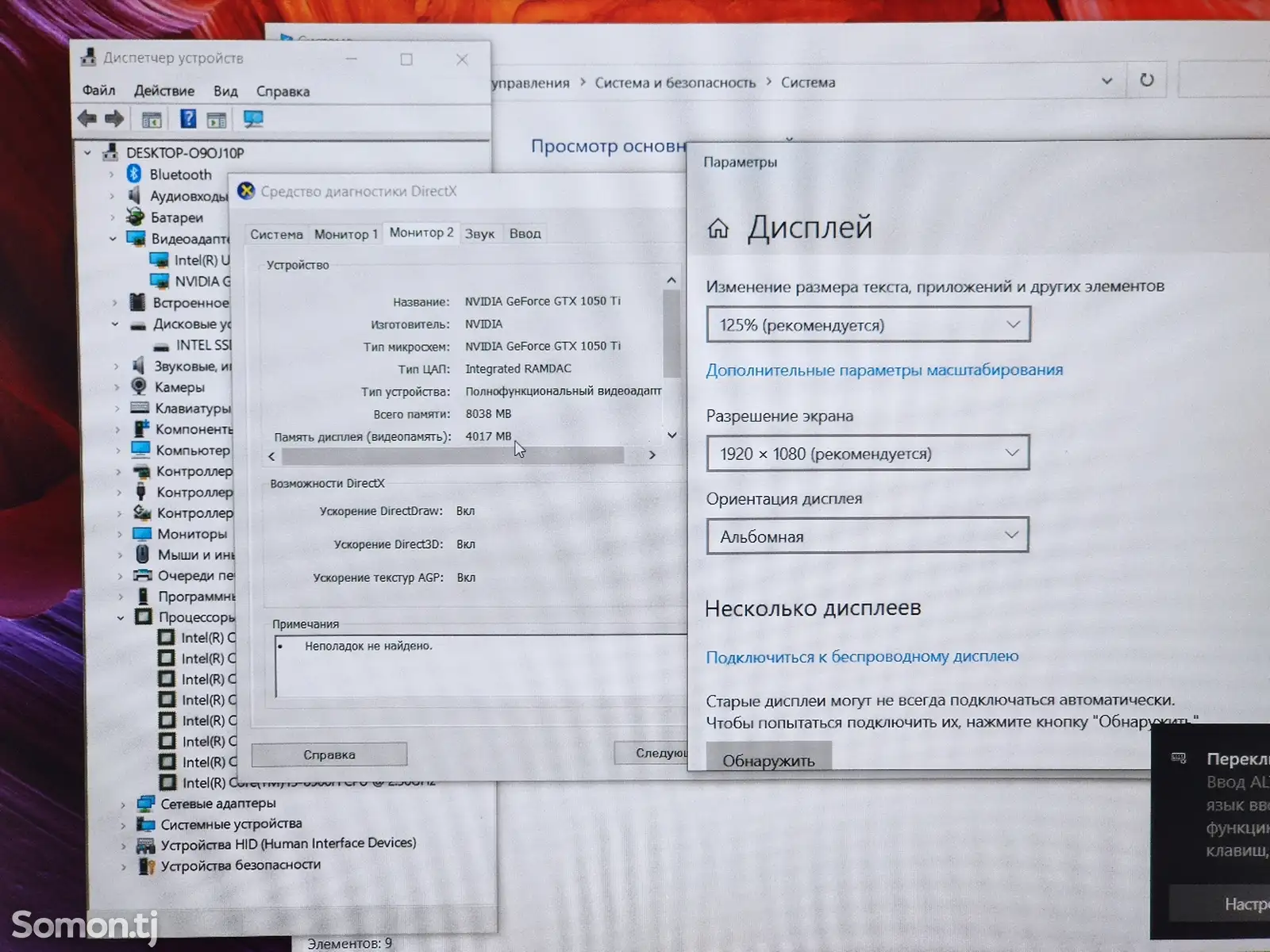This screenshot has width=1270, height=952.
Task: Expand the Устройства HID node
Action: click(x=123, y=846)
